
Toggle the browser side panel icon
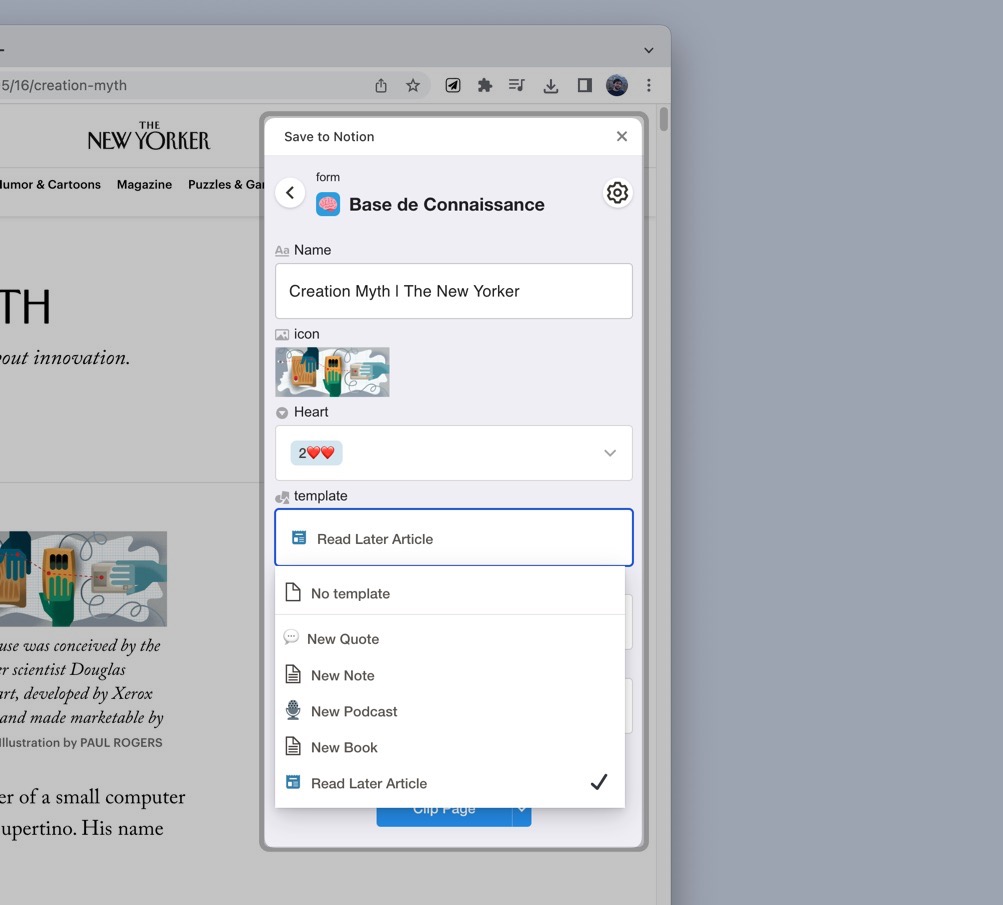(584, 85)
